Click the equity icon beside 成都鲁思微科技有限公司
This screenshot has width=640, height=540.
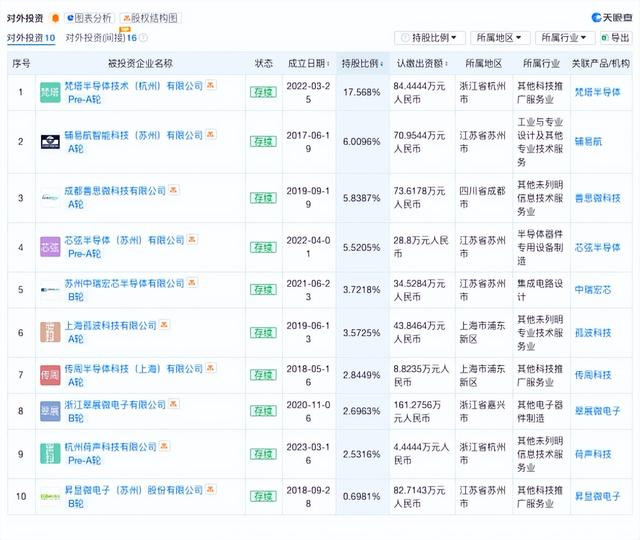(174, 190)
